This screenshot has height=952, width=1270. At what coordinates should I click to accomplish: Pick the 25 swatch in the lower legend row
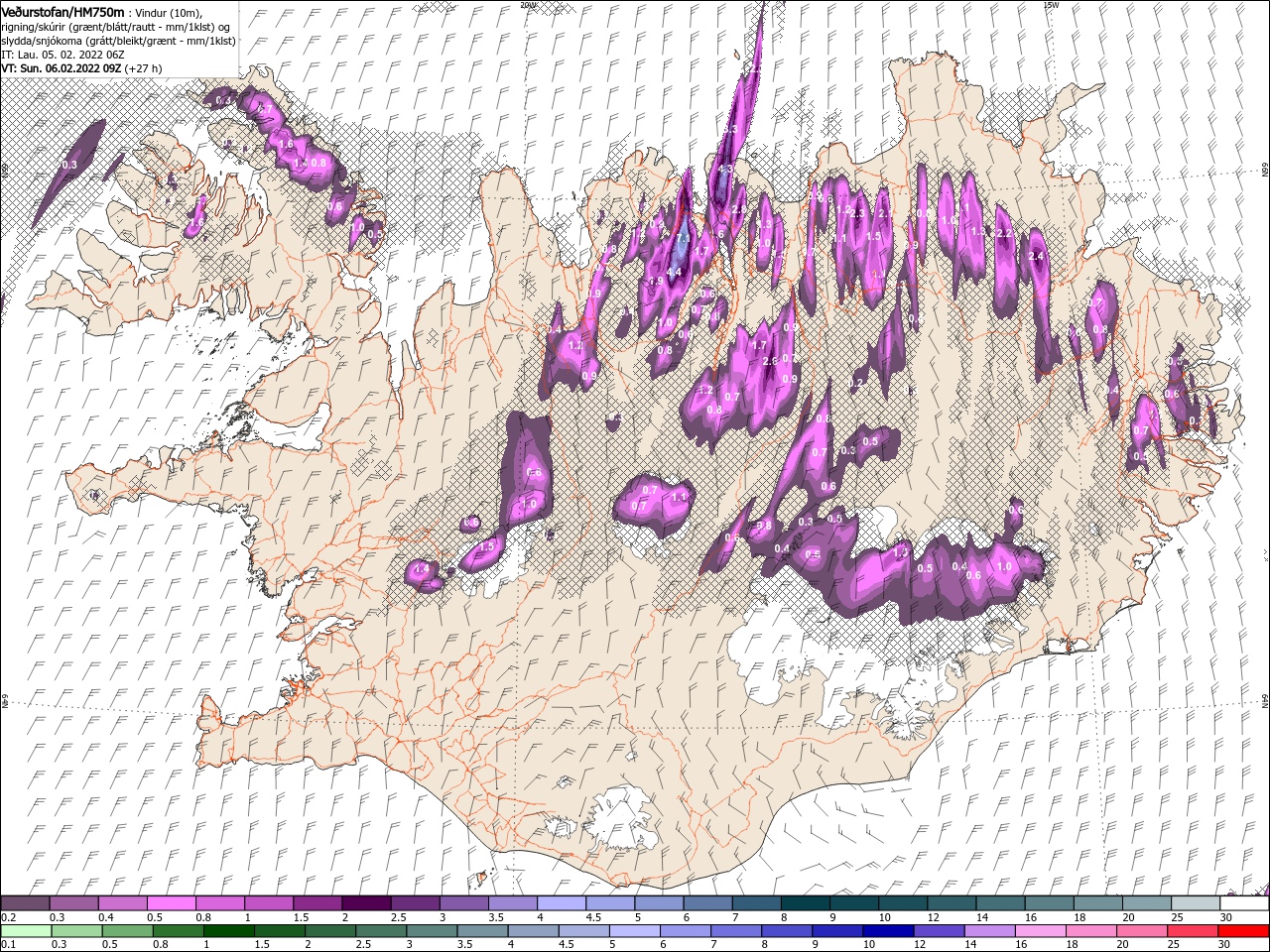click(x=1195, y=930)
